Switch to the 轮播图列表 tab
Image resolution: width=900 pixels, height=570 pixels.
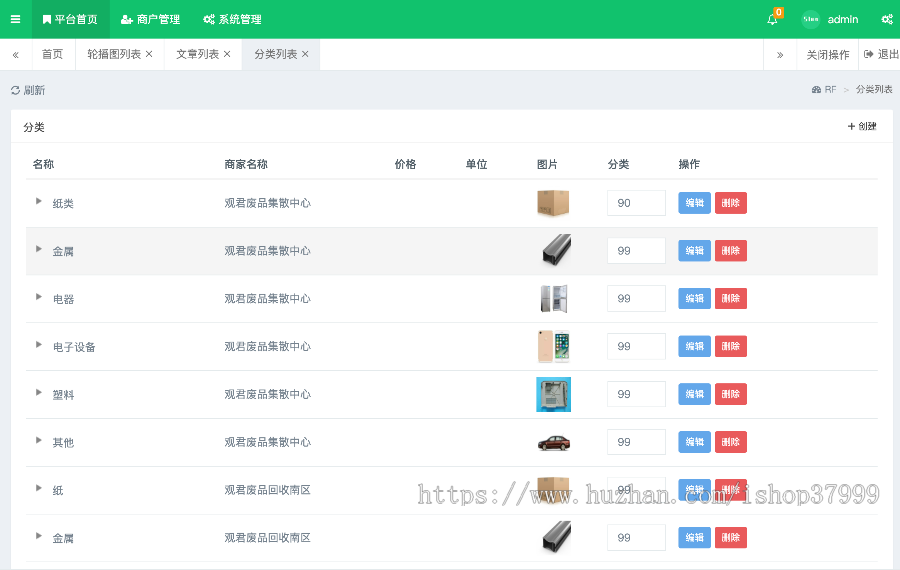tap(114, 54)
